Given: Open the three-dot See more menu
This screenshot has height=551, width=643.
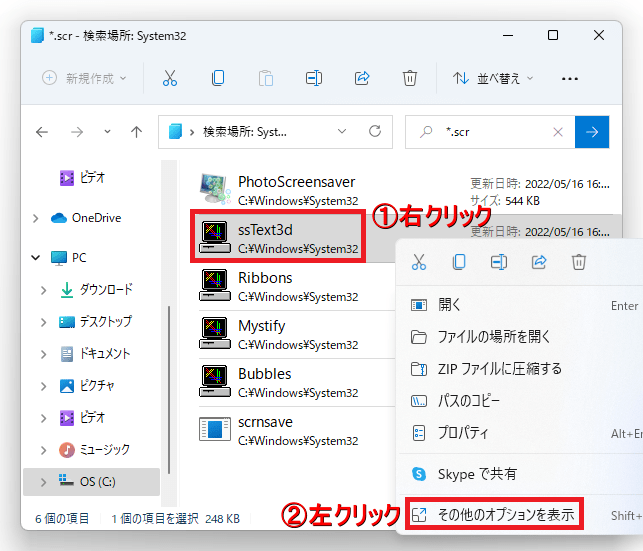Looking at the screenshot, I should pos(570,79).
